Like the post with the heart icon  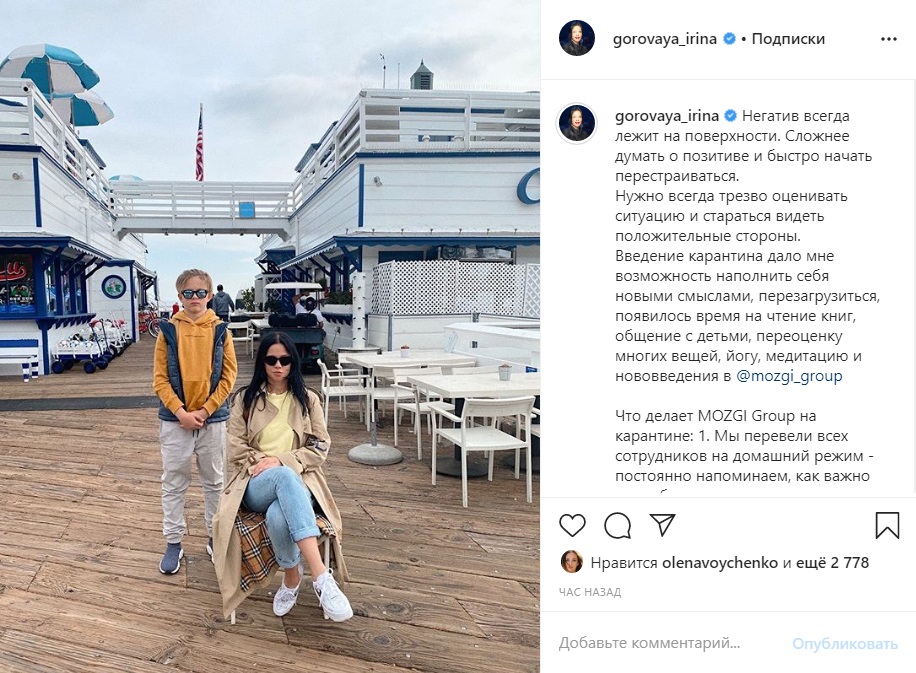[572, 525]
